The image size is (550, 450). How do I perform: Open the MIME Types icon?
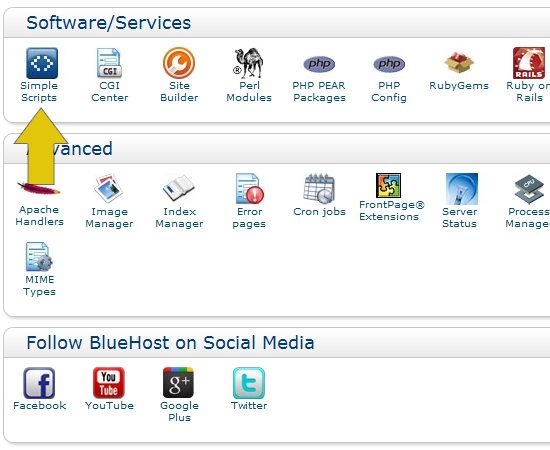39,256
